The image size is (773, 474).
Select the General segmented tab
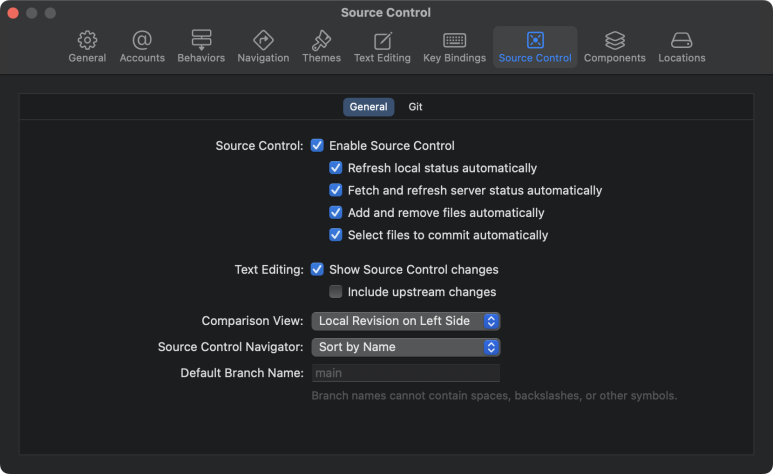[x=368, y=107]
